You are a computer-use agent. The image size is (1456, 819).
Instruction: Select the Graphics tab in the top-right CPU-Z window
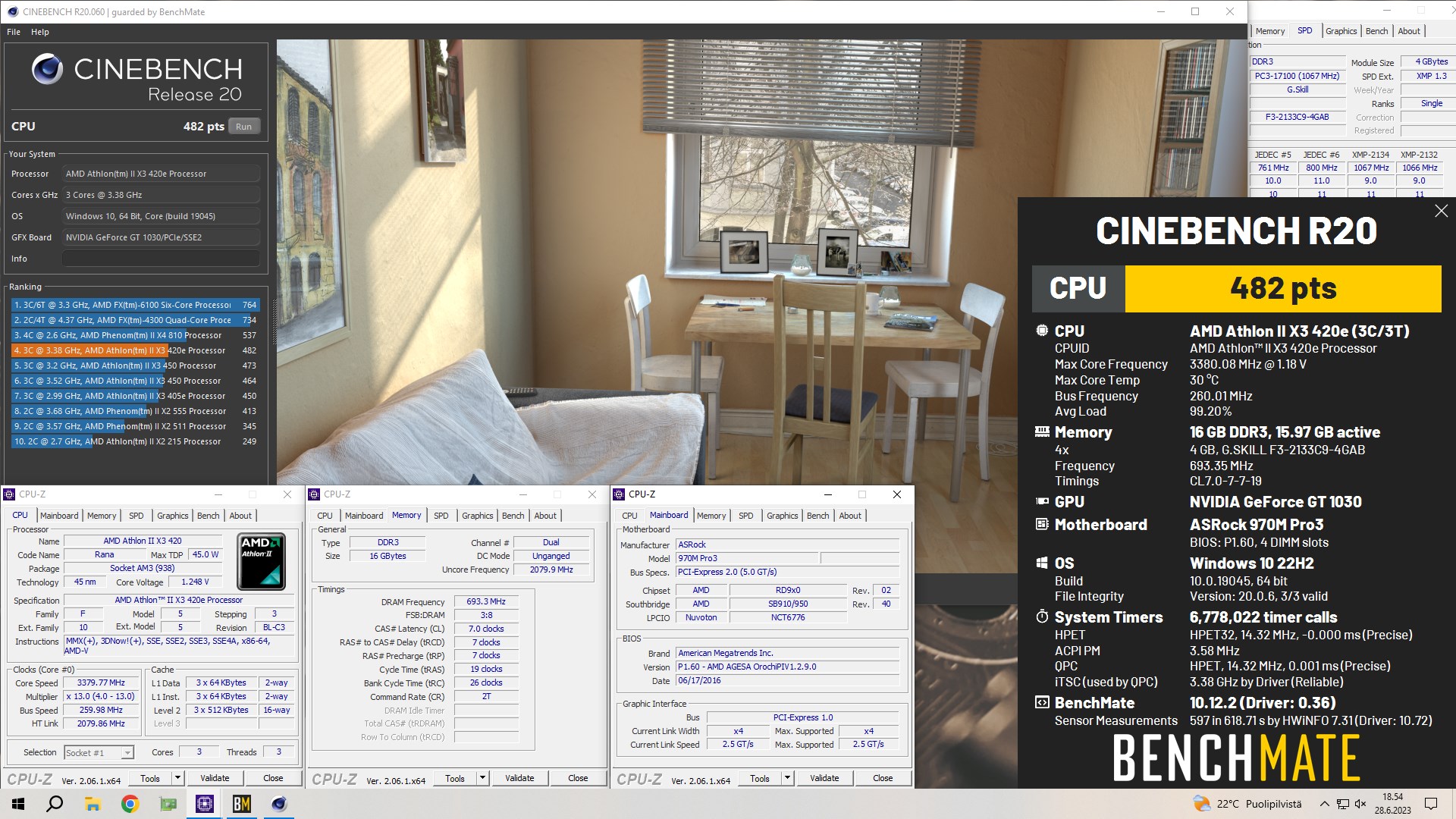pyautogui.click(x=1341, y=31)
